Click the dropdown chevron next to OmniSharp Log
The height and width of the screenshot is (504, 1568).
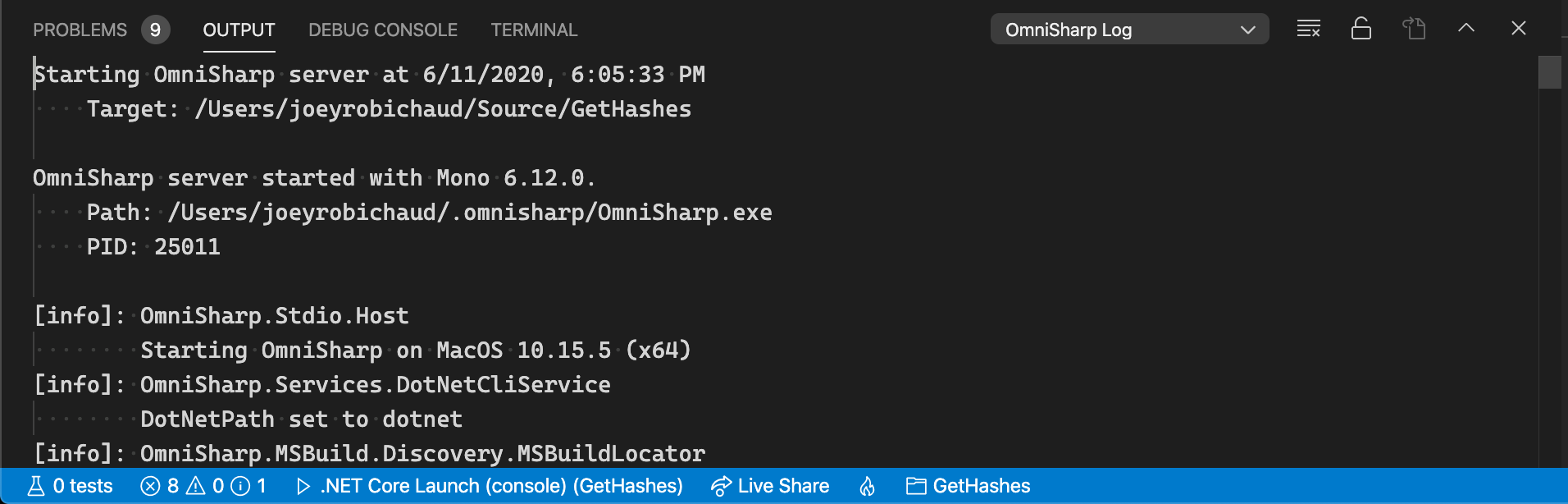pyautogui.click(x=1248, y=30)
